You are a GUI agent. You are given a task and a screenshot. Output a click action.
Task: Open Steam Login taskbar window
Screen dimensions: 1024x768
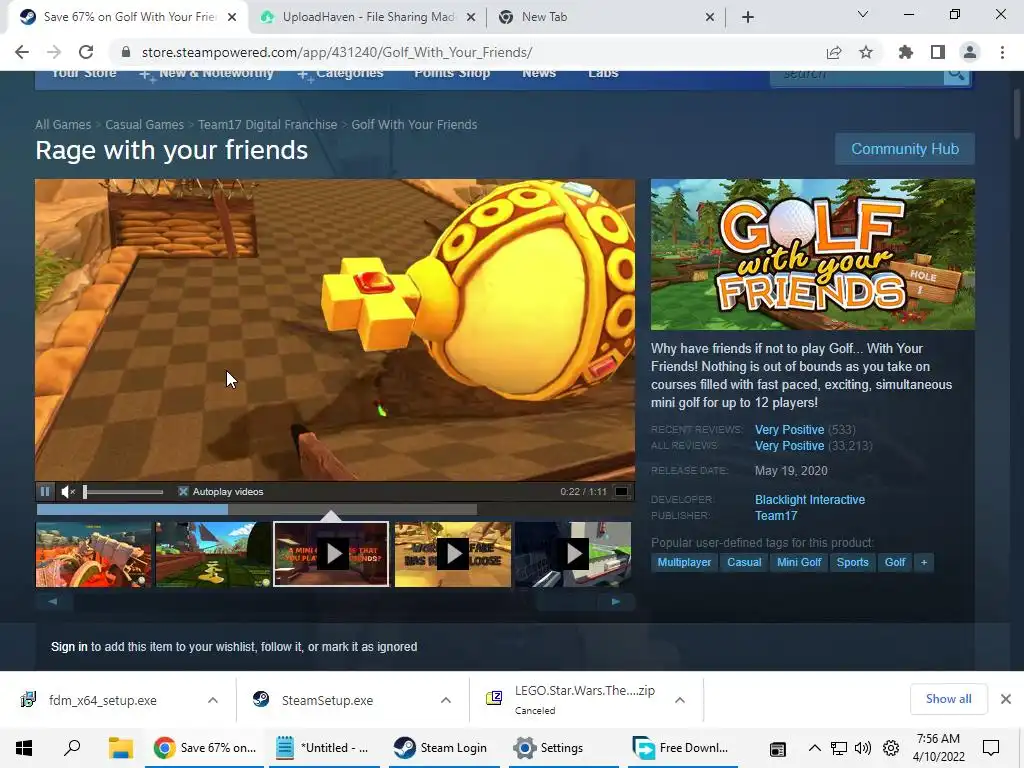441,748
